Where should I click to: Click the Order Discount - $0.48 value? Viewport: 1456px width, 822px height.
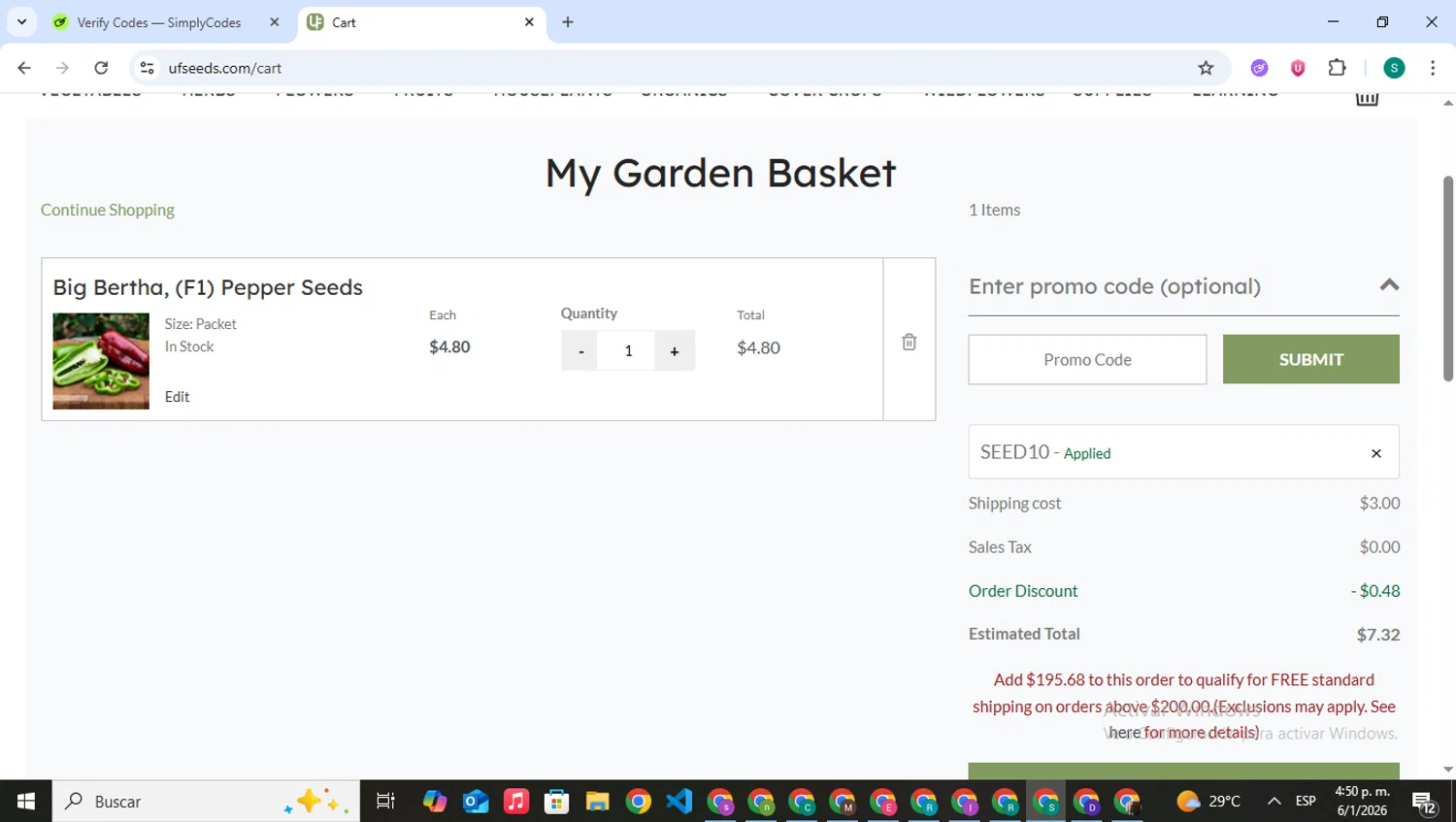coord(1375,591)
